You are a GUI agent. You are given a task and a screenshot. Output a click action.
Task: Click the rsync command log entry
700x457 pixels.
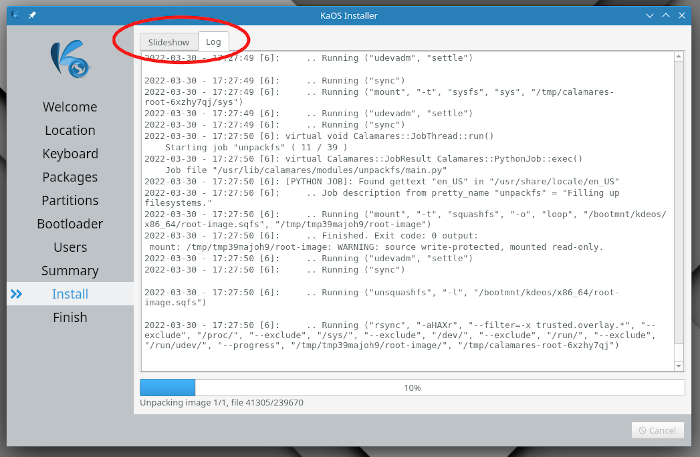coord(400,335)
